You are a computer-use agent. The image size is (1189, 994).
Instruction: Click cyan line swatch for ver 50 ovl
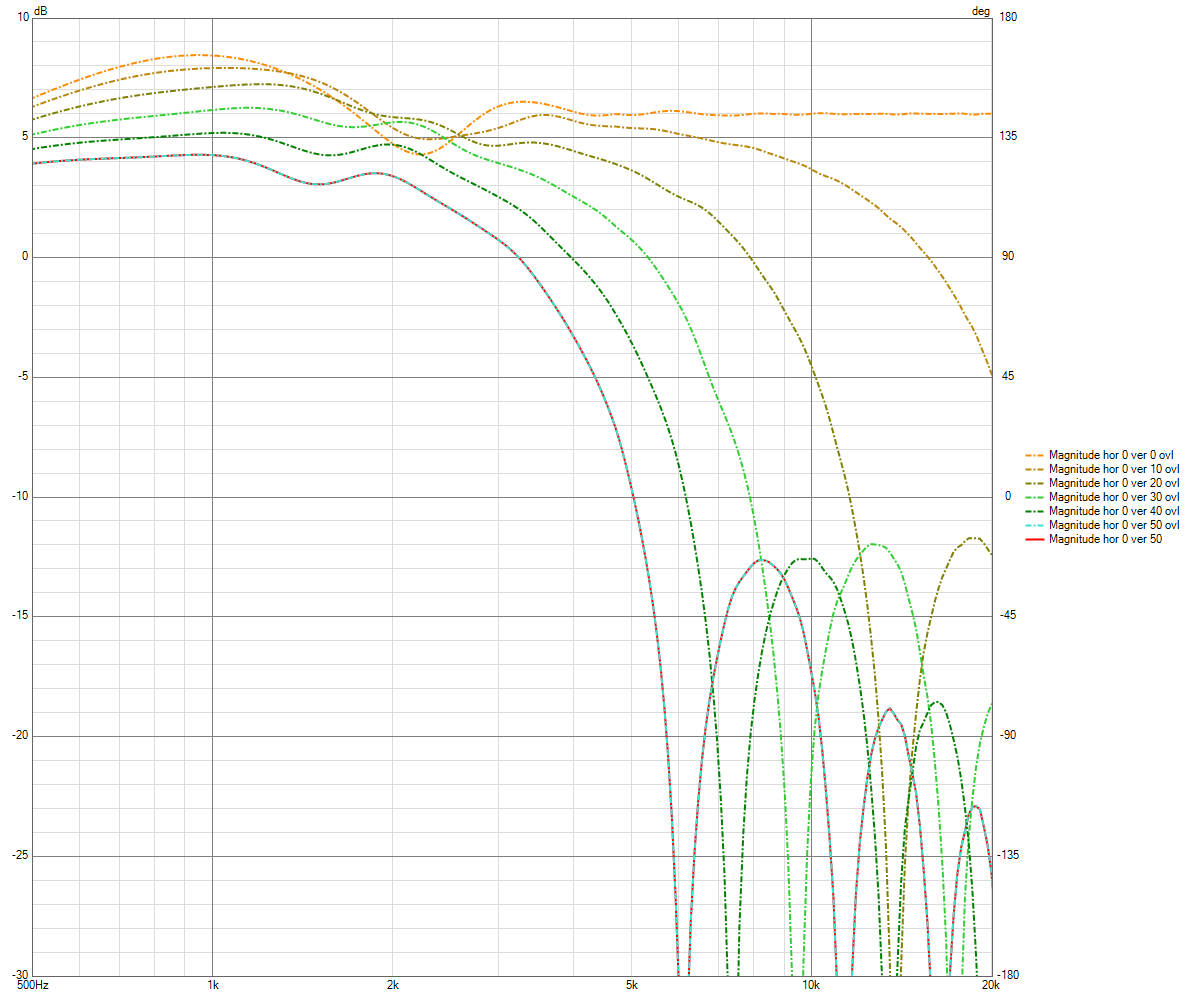pyautogui.click(x=1034, y=525)
